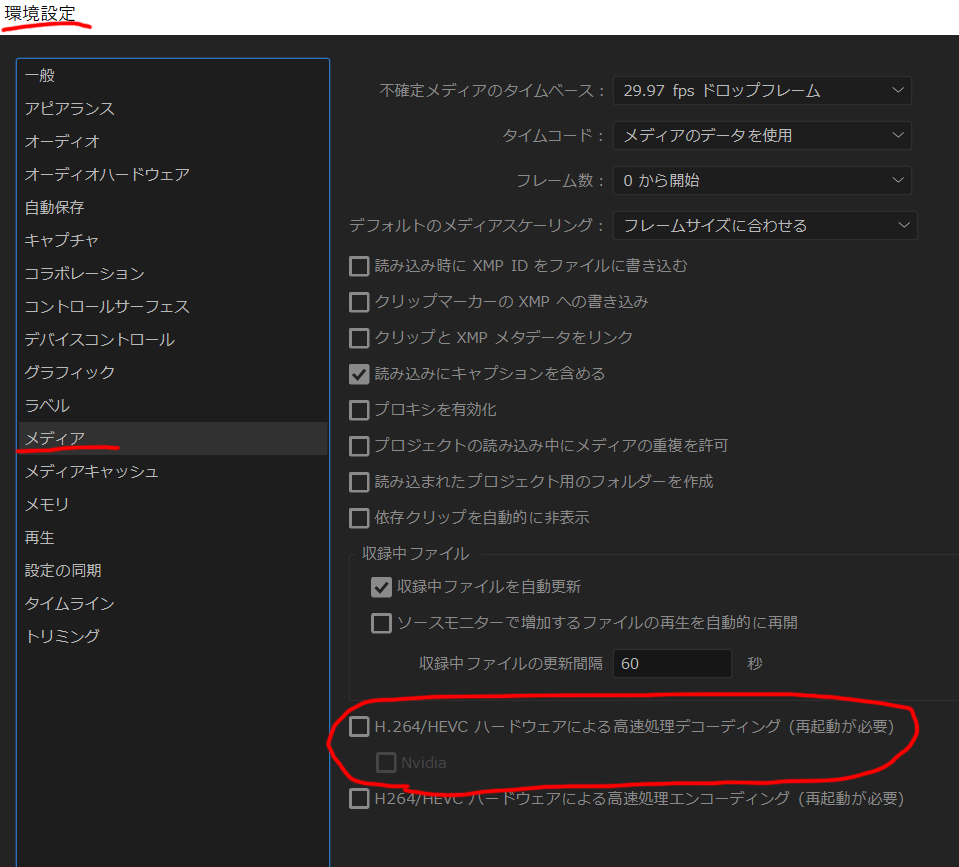Enable 読み込み時に XMP ID をファイルに書き込む
The image size is (959, 867).
click(359, 266)
